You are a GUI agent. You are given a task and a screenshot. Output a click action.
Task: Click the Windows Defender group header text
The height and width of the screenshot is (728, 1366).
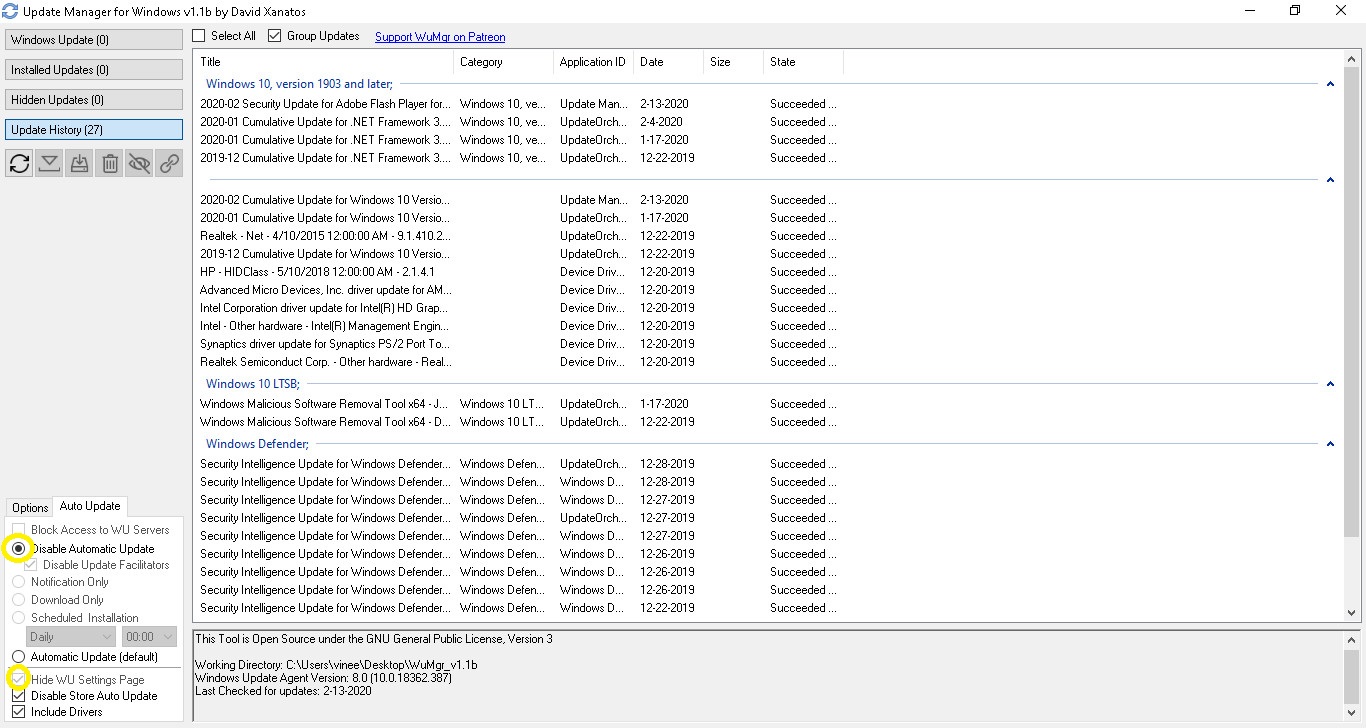tap(257, 444)
